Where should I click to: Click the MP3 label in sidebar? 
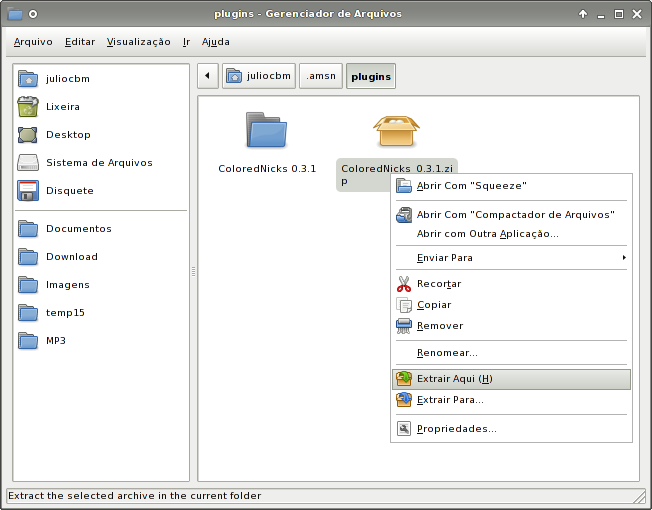(x=56, y=341)
